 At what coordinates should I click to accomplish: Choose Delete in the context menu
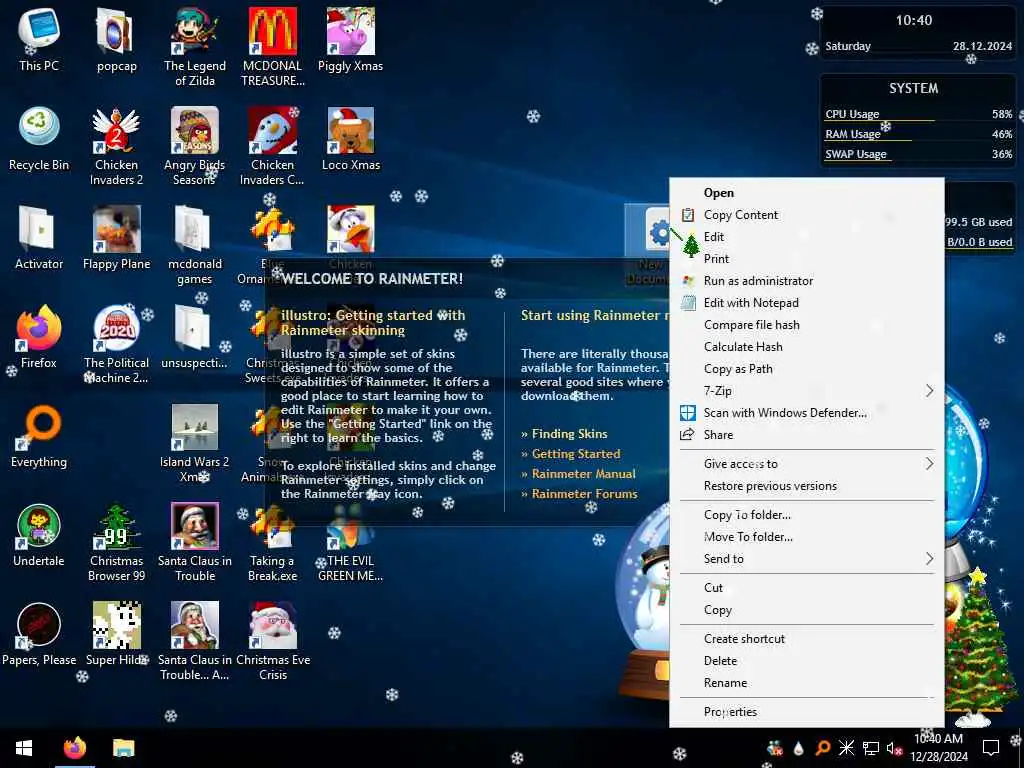coord(807,661)
